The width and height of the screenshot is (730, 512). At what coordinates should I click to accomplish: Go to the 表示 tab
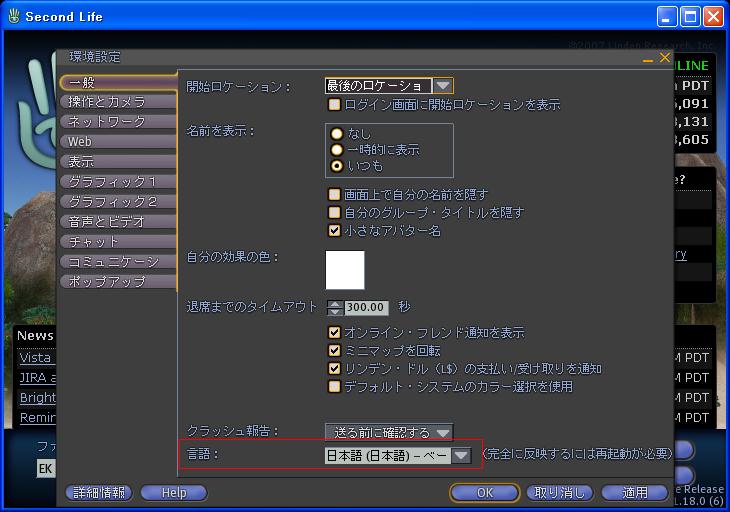(118, 162)
